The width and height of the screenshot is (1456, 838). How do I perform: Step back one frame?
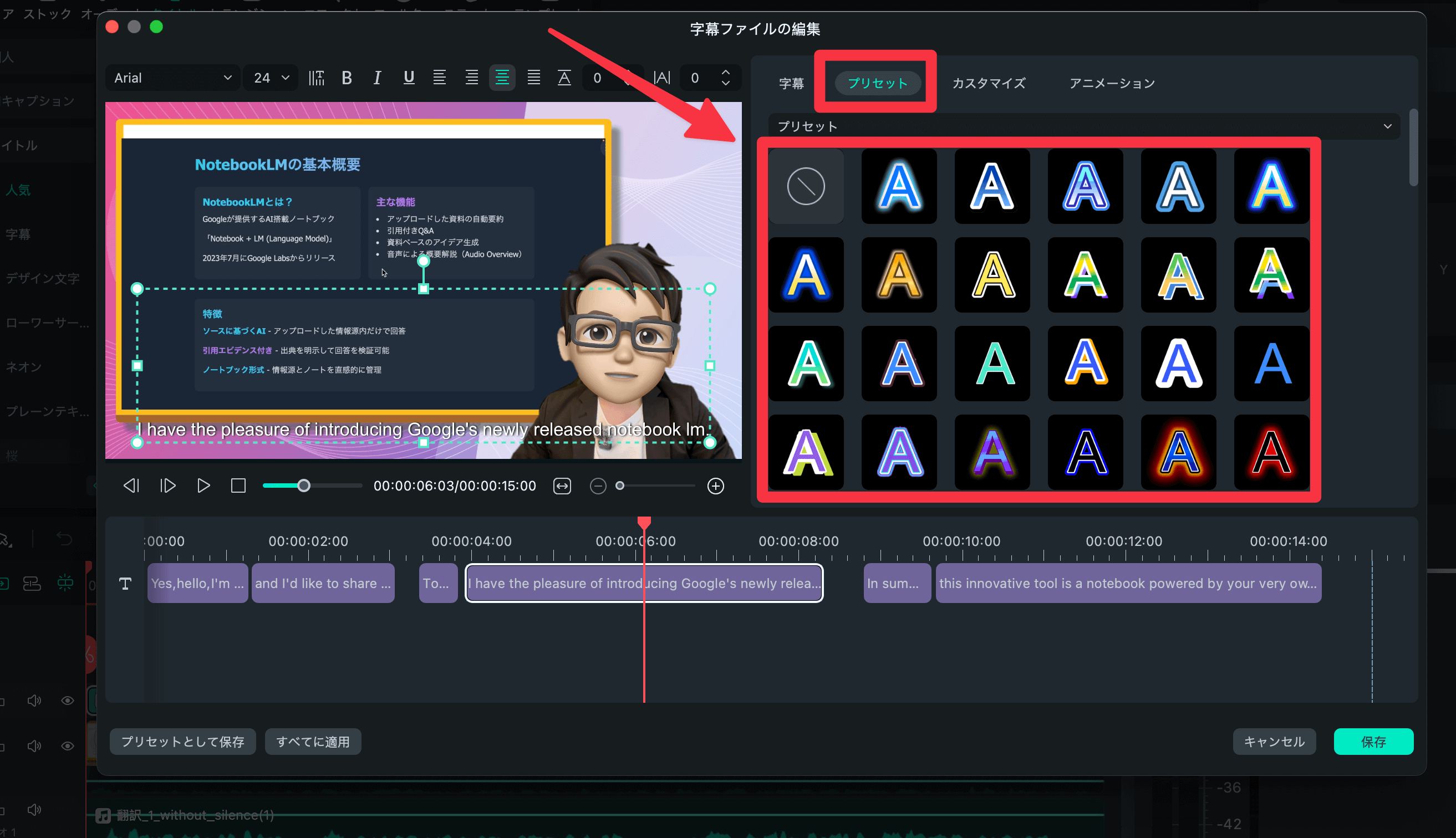(x=131, y=486)
